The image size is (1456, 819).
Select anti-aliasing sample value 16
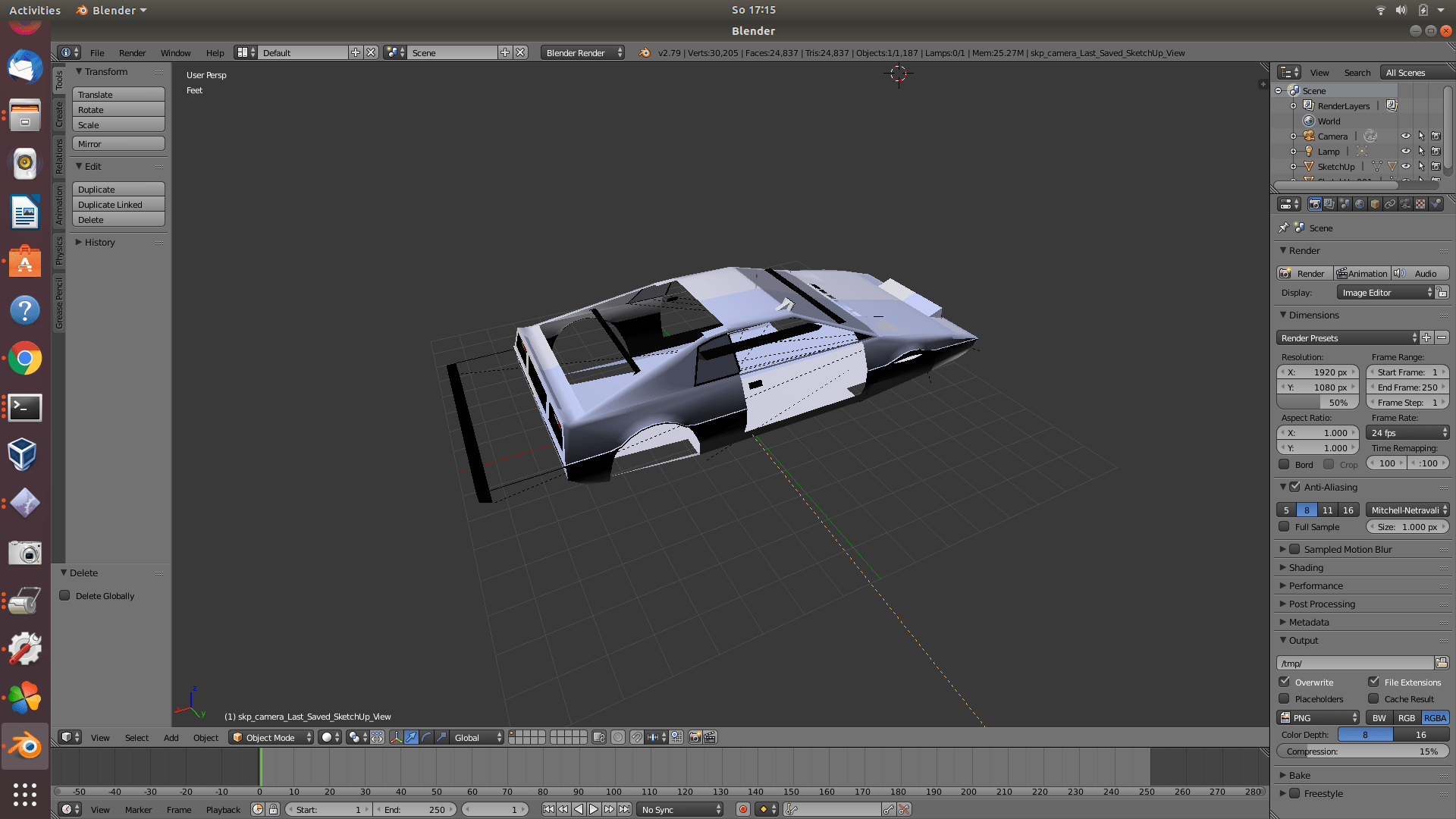(1349, 510)
